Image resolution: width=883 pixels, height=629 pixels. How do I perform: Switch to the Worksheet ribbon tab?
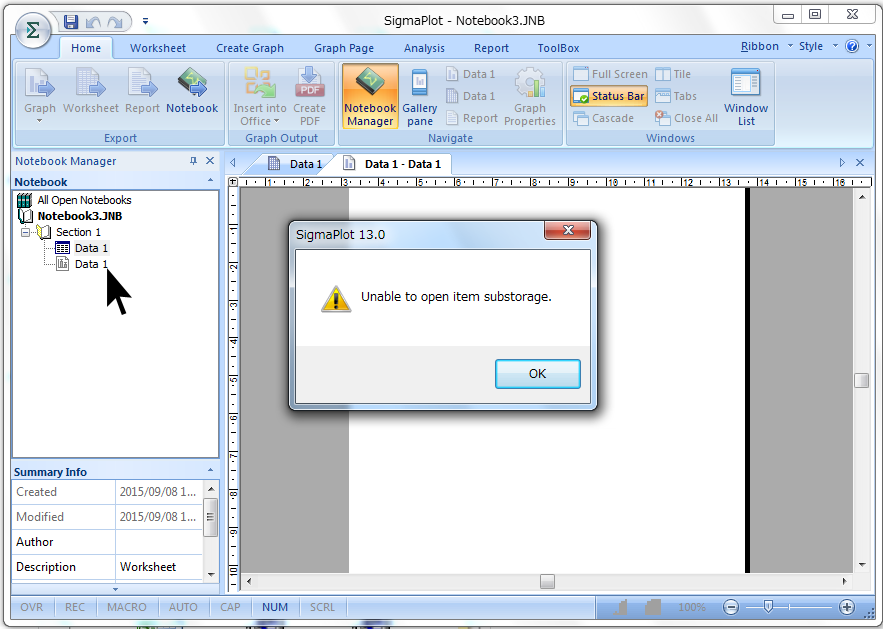[x=158, y=48]
